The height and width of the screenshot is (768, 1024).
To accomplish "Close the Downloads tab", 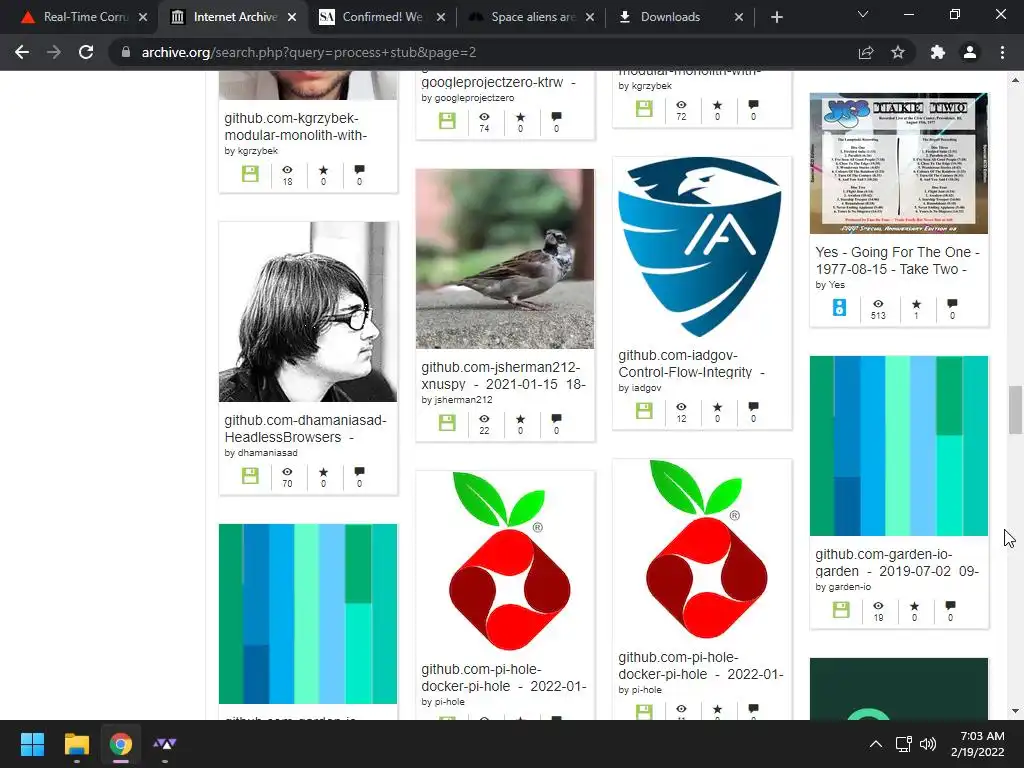I will (x=739, y=17).
